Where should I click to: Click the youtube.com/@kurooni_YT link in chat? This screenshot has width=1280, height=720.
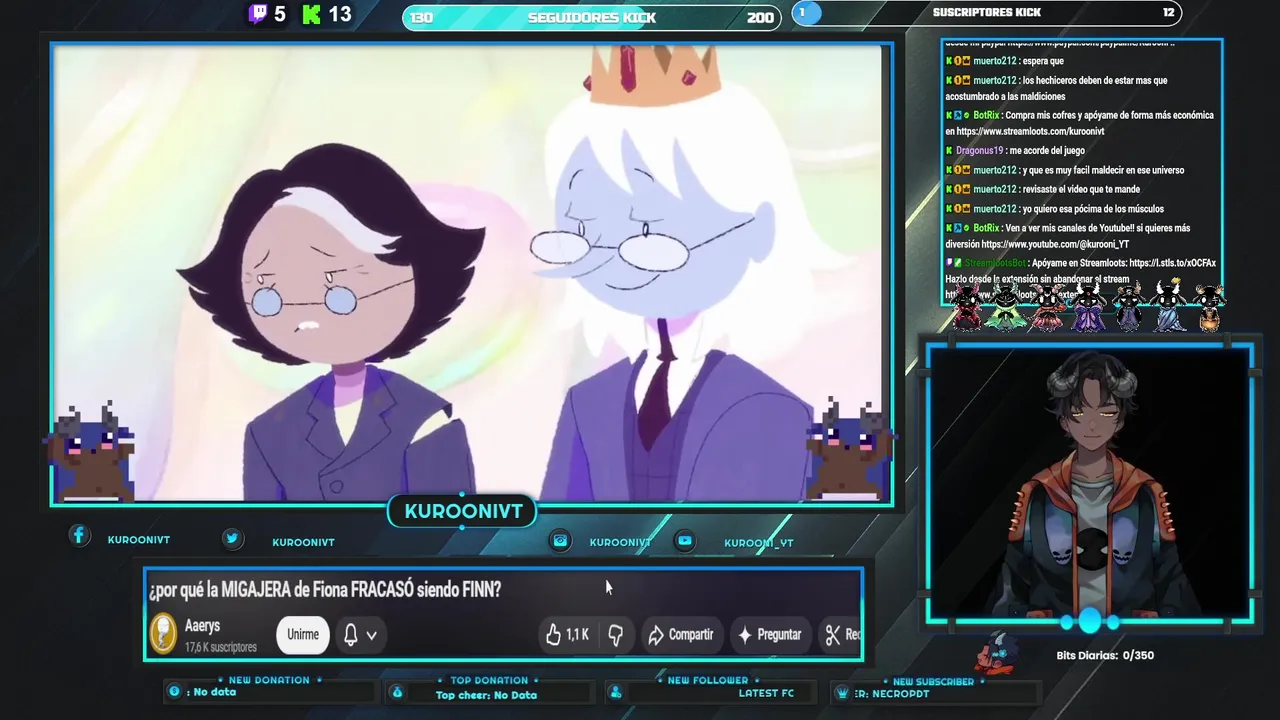pos(1055,244)
